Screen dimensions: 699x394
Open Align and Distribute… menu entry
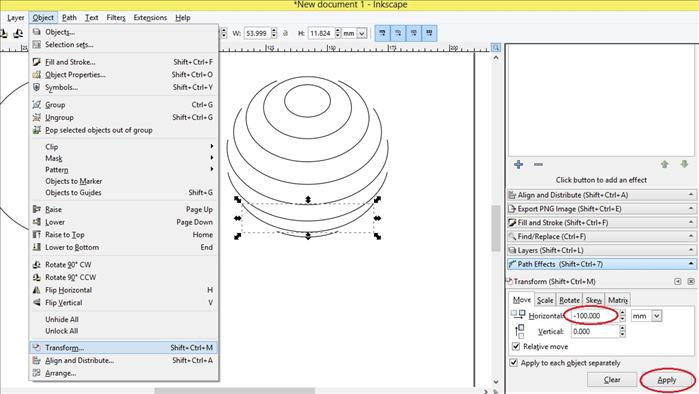pos(124,361)
